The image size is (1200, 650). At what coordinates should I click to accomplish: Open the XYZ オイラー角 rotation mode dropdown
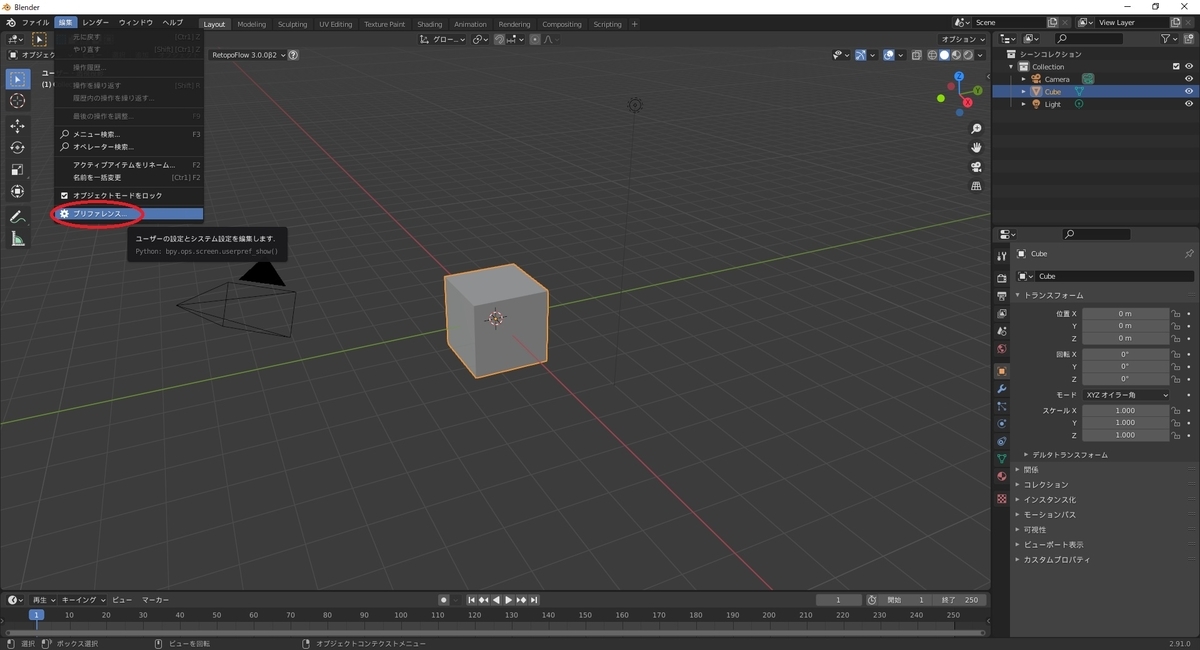1126,395
